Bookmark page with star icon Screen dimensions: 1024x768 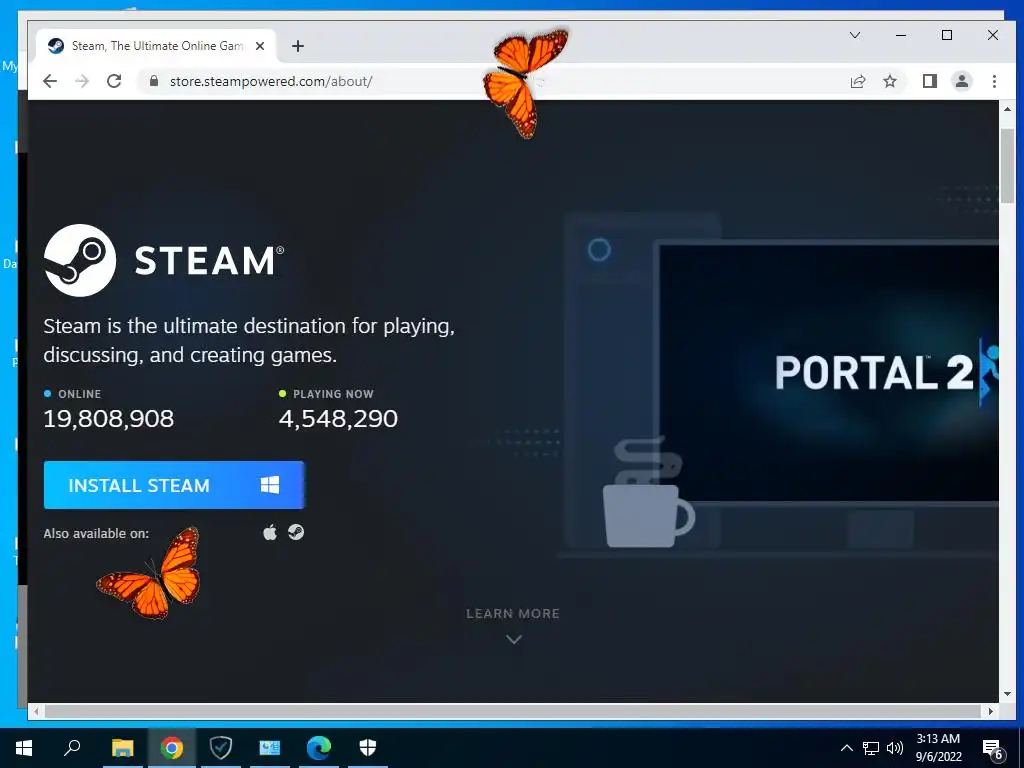pos(889,81)
